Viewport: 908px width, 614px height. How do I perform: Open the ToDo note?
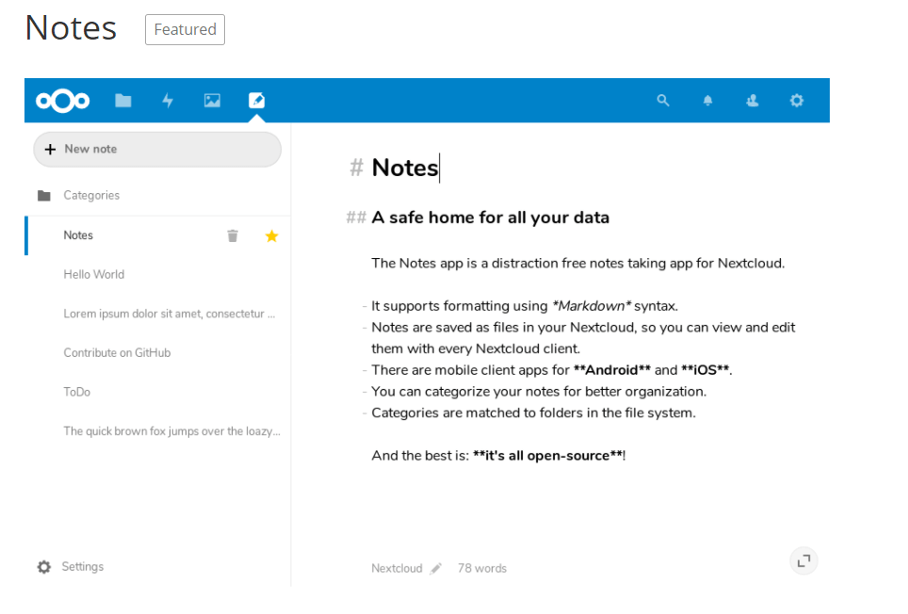[158, 392]
